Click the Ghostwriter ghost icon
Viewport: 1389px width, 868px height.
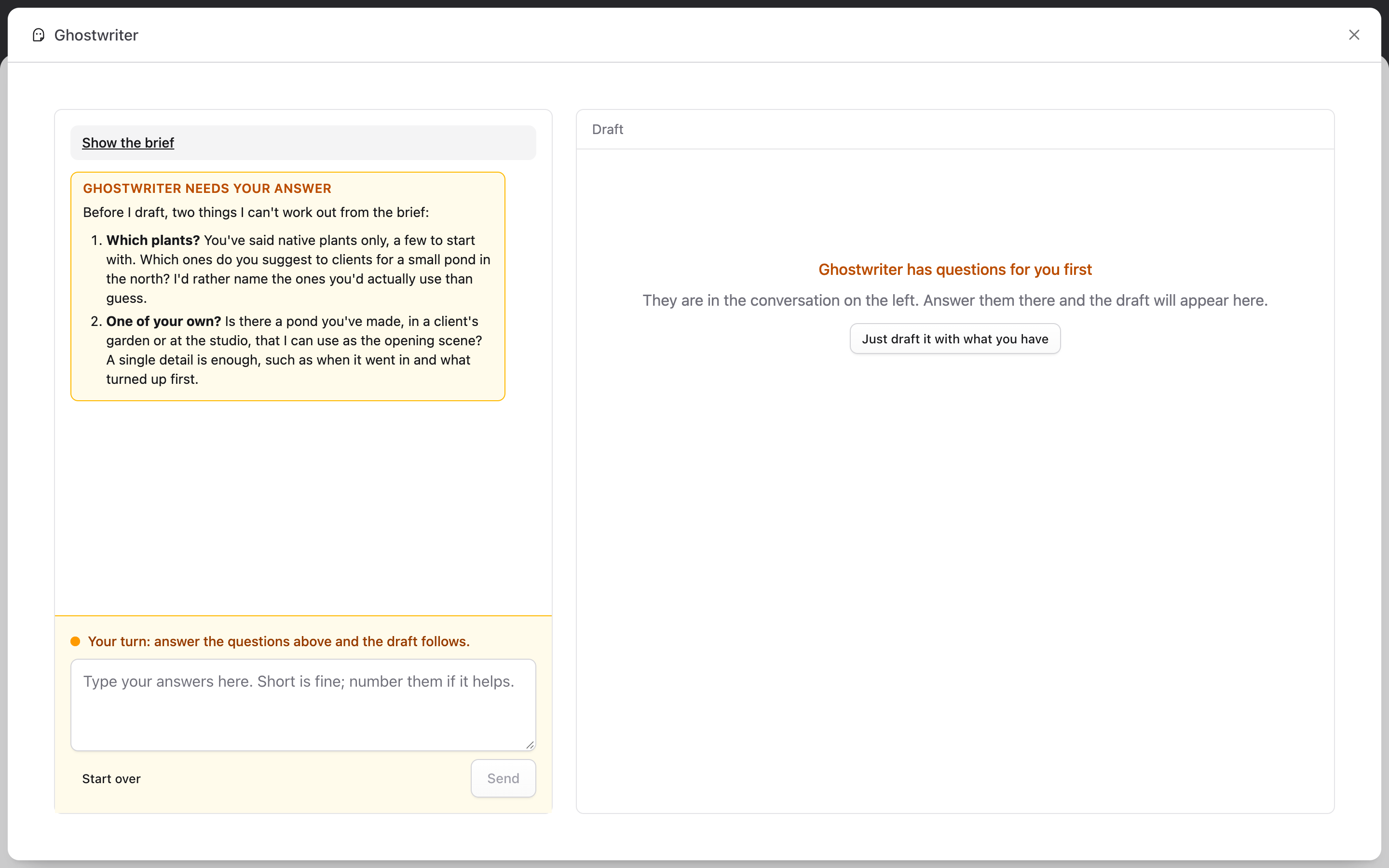tap(39, 35)
